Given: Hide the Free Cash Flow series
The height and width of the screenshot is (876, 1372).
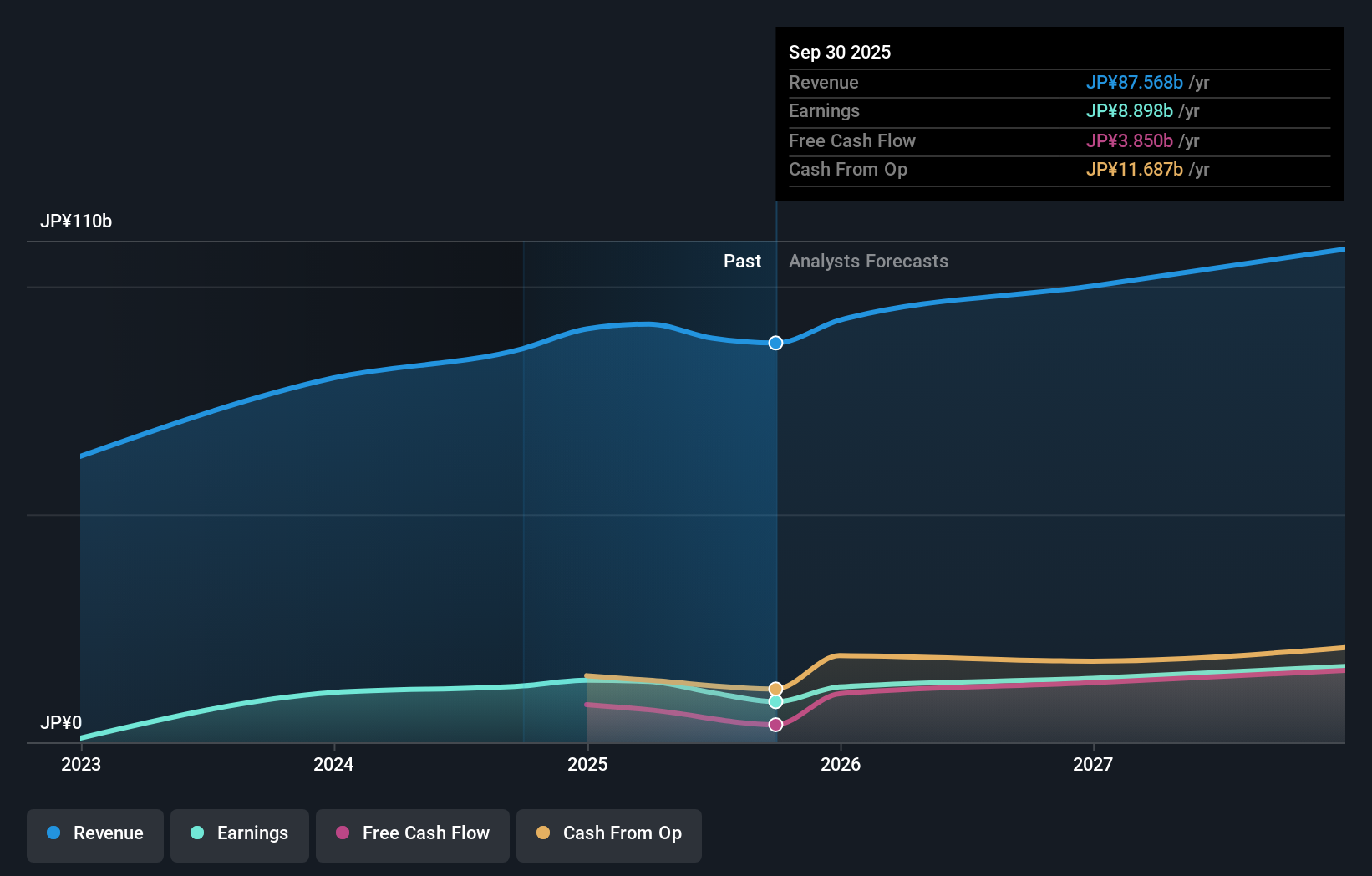Looking at the screenshot, I should coord(412,833).
